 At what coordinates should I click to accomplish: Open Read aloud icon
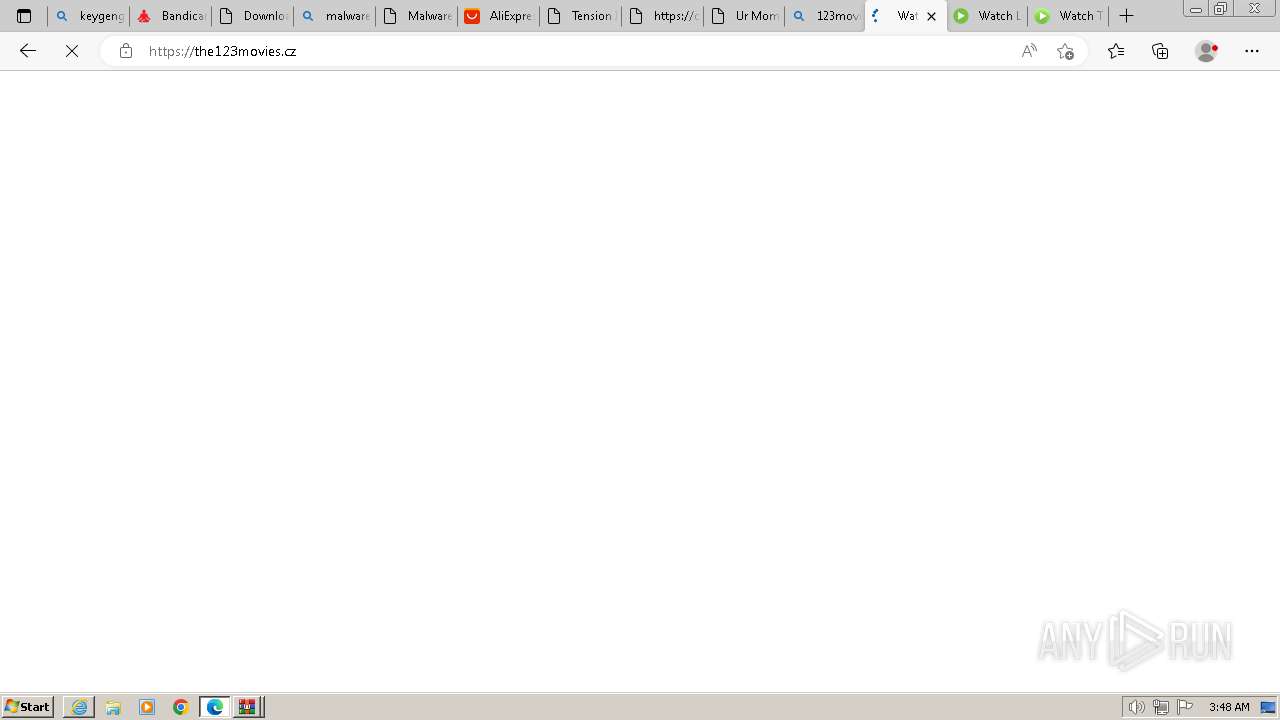tap(1029, 51)
